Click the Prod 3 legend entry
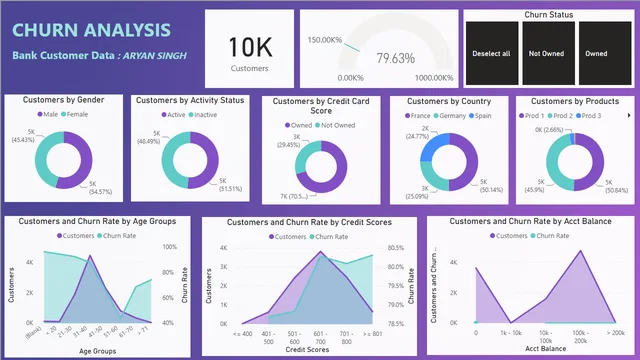The width and height of the screenshot is (640, 360). [x=589, y=116]
